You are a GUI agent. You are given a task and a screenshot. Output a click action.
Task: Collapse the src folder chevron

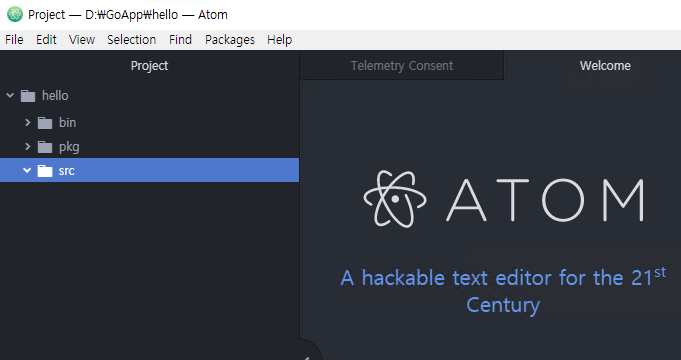27,170
